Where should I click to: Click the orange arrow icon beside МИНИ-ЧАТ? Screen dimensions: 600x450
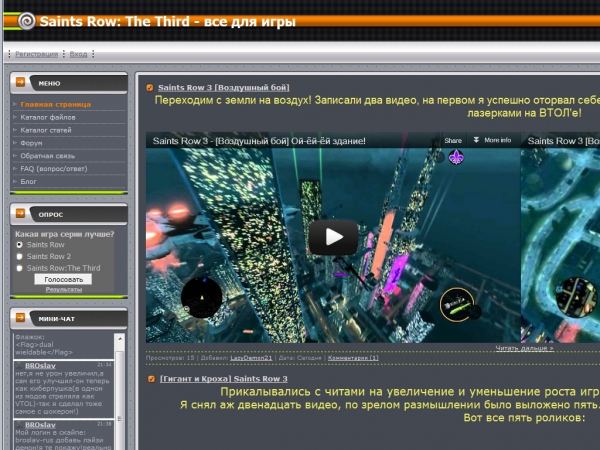coord(20,318)
